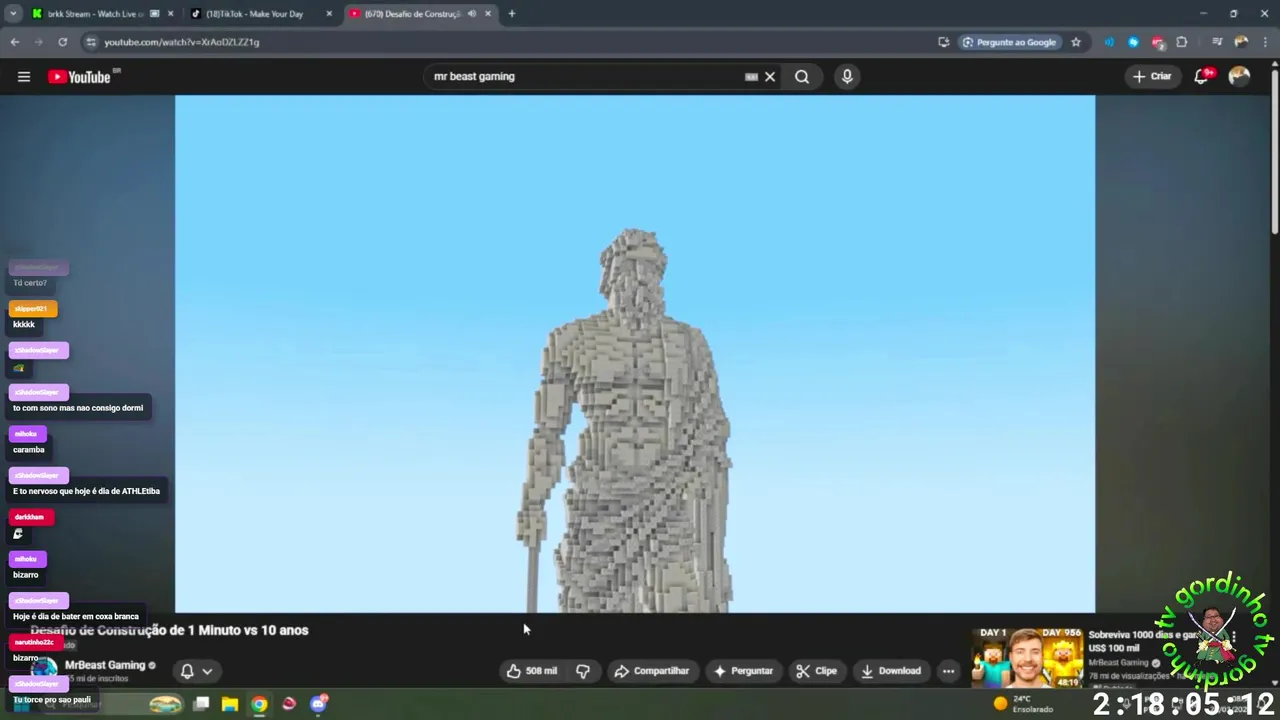Open YouTube notifications bell with 9+ badge
The height and width of the screenshot is (720, 1280).
(1203, 76)
